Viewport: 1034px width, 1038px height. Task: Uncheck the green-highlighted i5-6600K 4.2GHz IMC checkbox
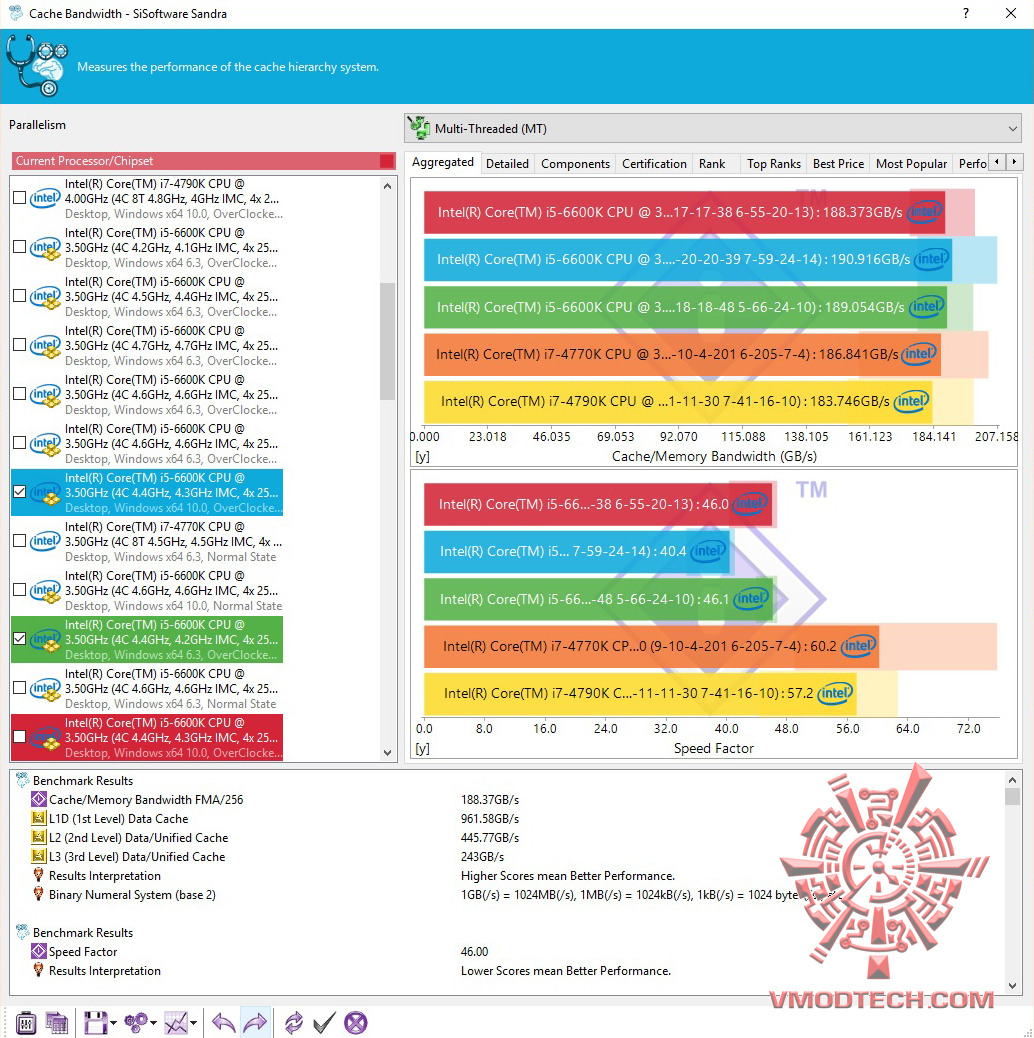point(20,639)
